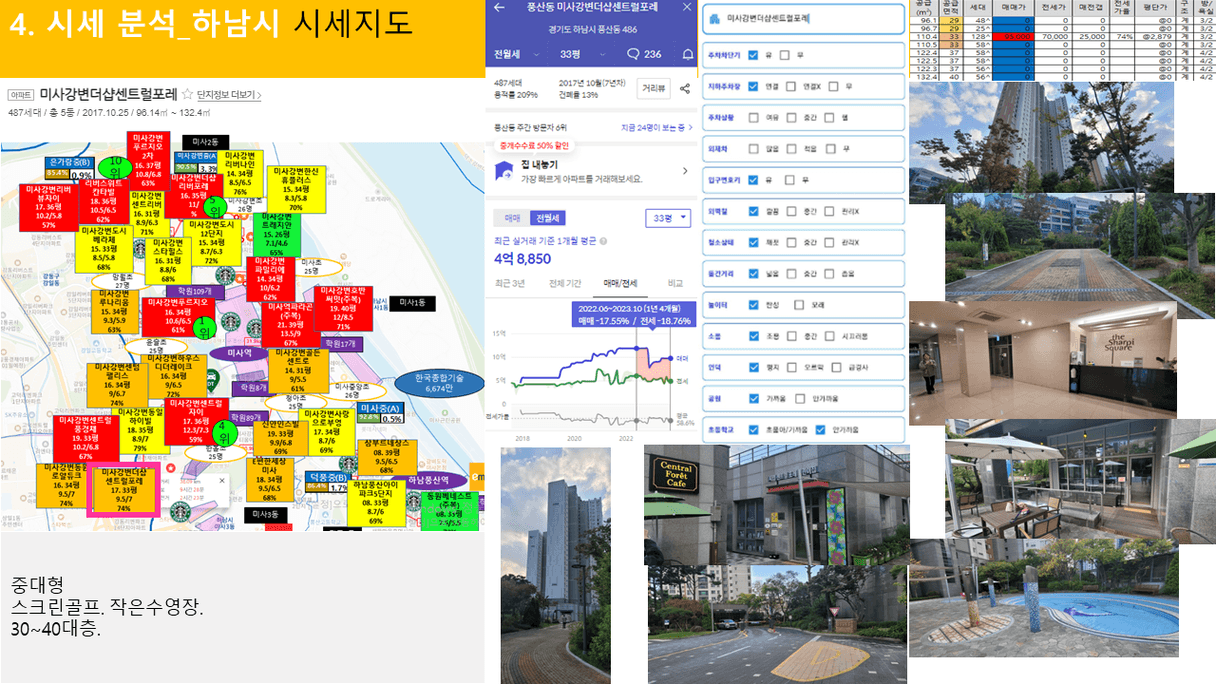The height and width of the screenshot is (684, 1216).
Task: Open the 전월세 dropdown in the blue header
Action: tap(518, 54)
